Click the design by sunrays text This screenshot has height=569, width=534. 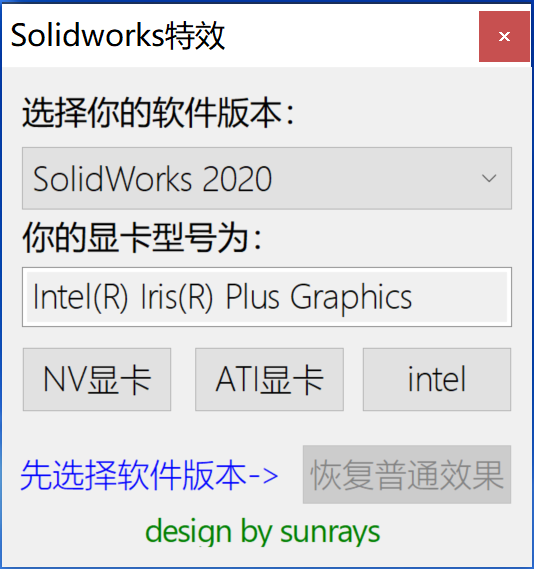tap(263, 532)
